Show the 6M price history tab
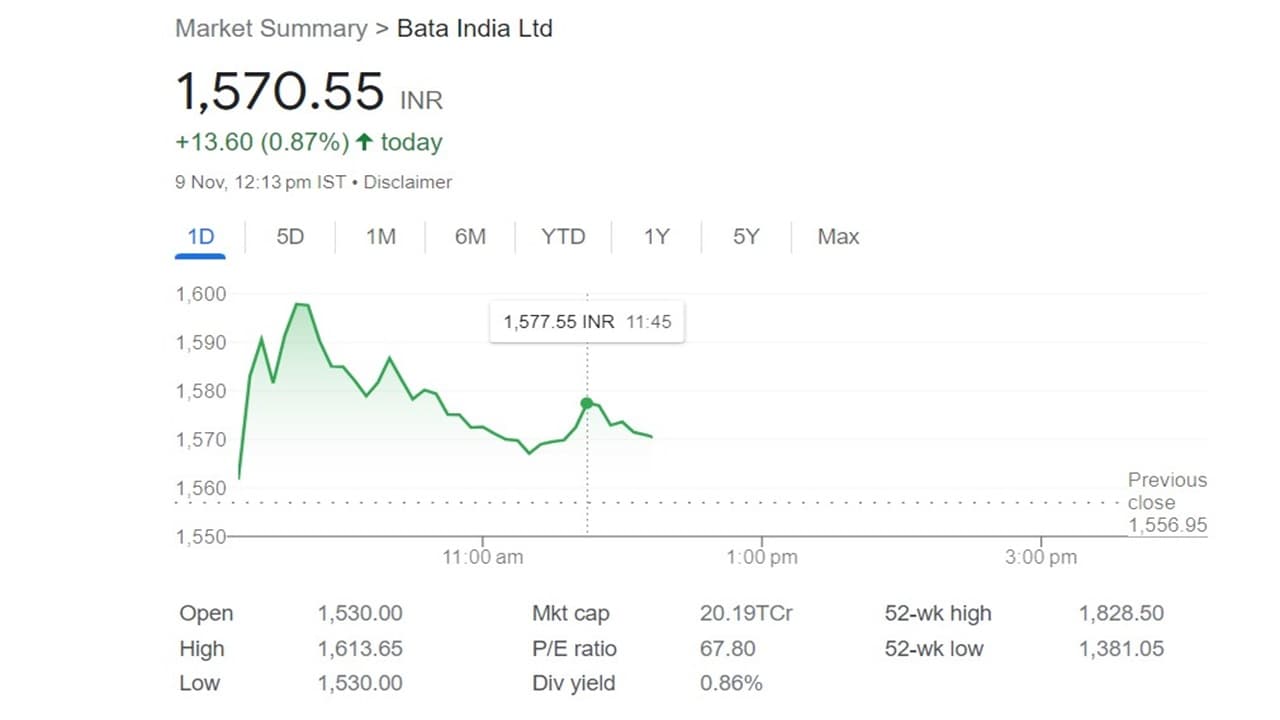This screenshot has height=720, width=1280. click(470, 237)
